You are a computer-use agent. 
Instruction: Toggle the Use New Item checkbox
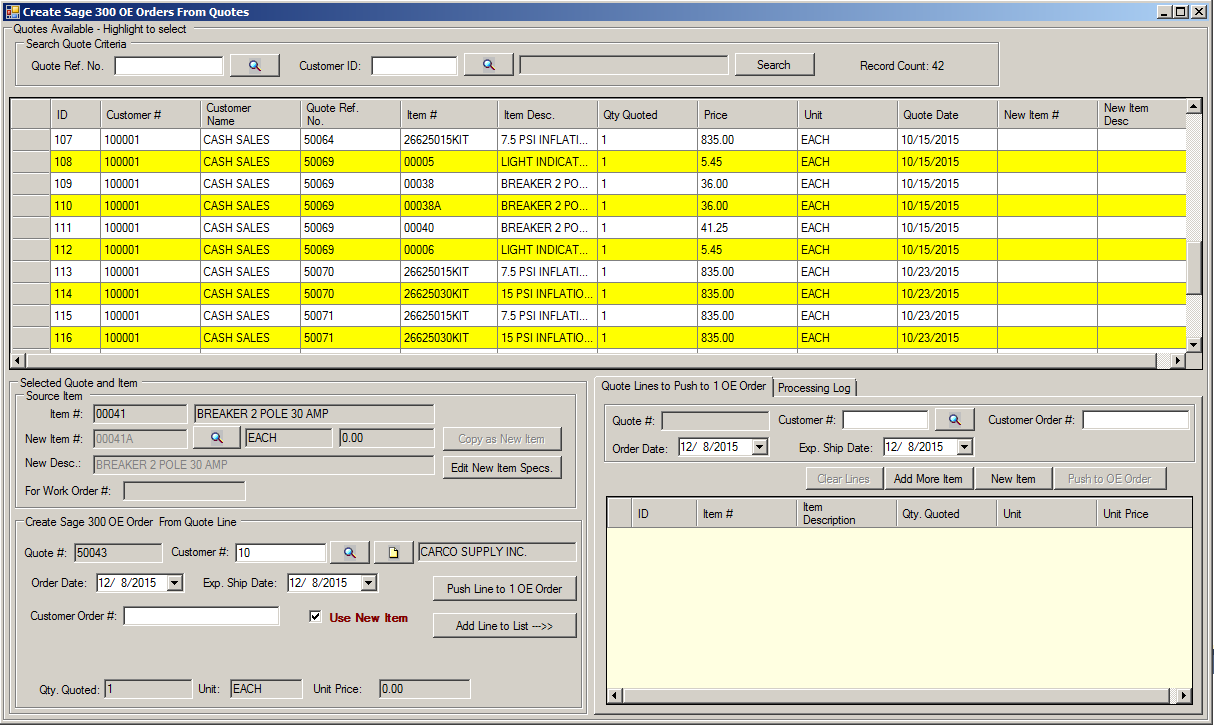tap(316, 617)
